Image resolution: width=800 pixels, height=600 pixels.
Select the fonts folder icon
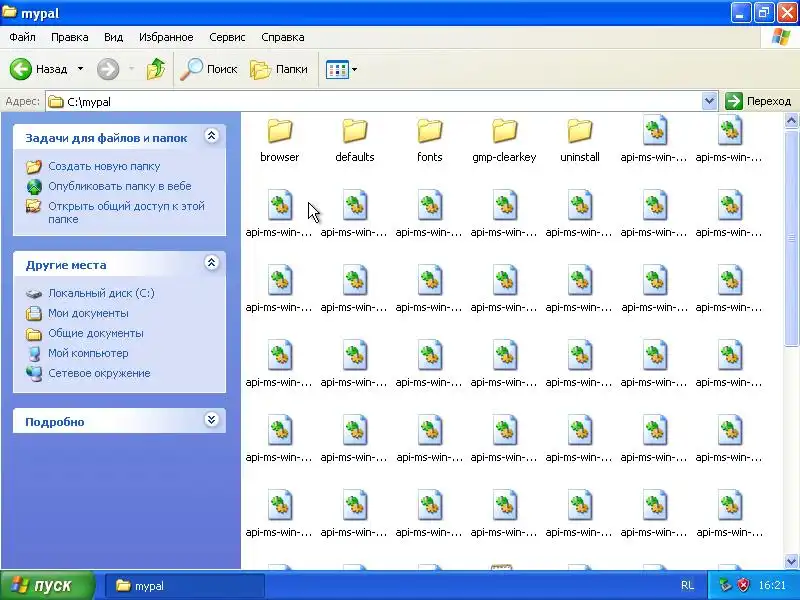click(x=430, y=131)
